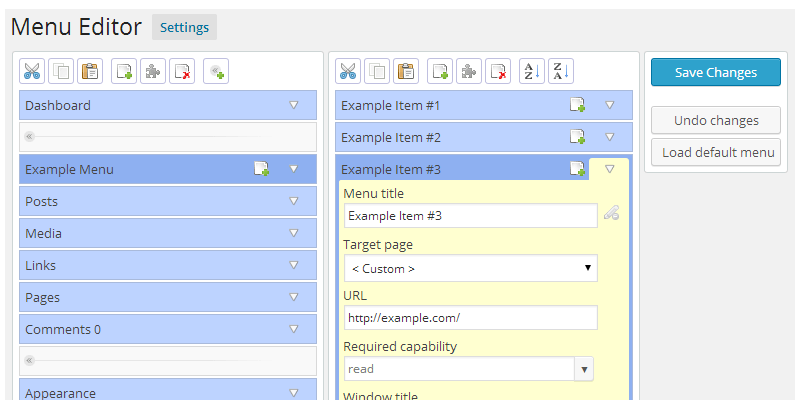This screenshot has height=400, width=800.
Task: Collapse the Example Item #3 properties
Action: [610, 169]
